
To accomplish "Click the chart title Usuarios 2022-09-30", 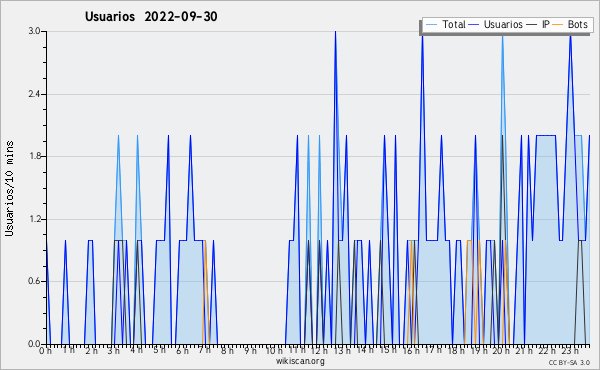I will (x=151, y=16).
